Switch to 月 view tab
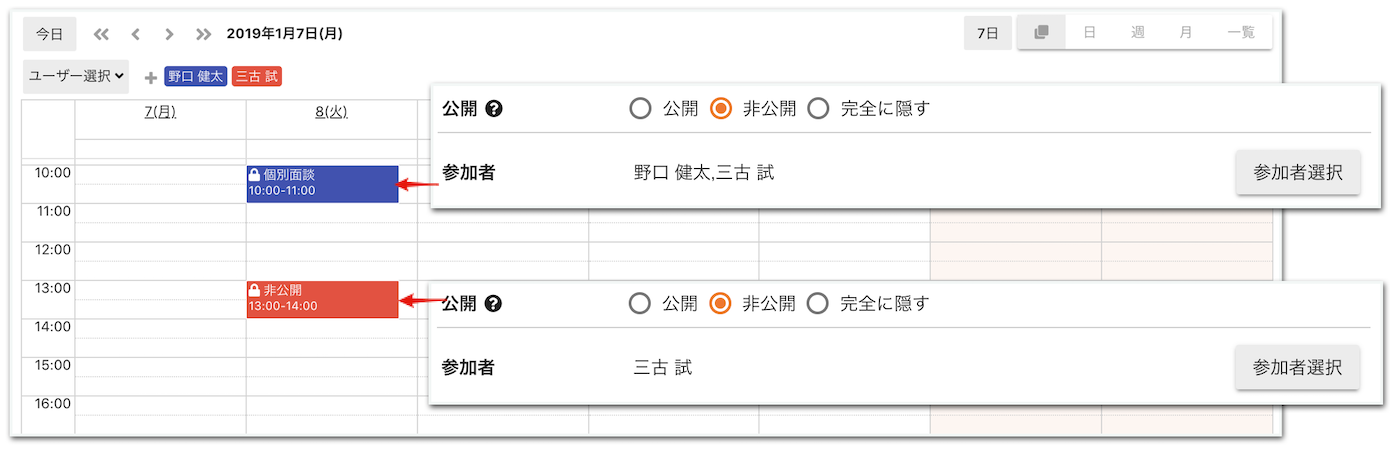The width and height of the screenshot is (1399, 451). [x=1185, y=32]
